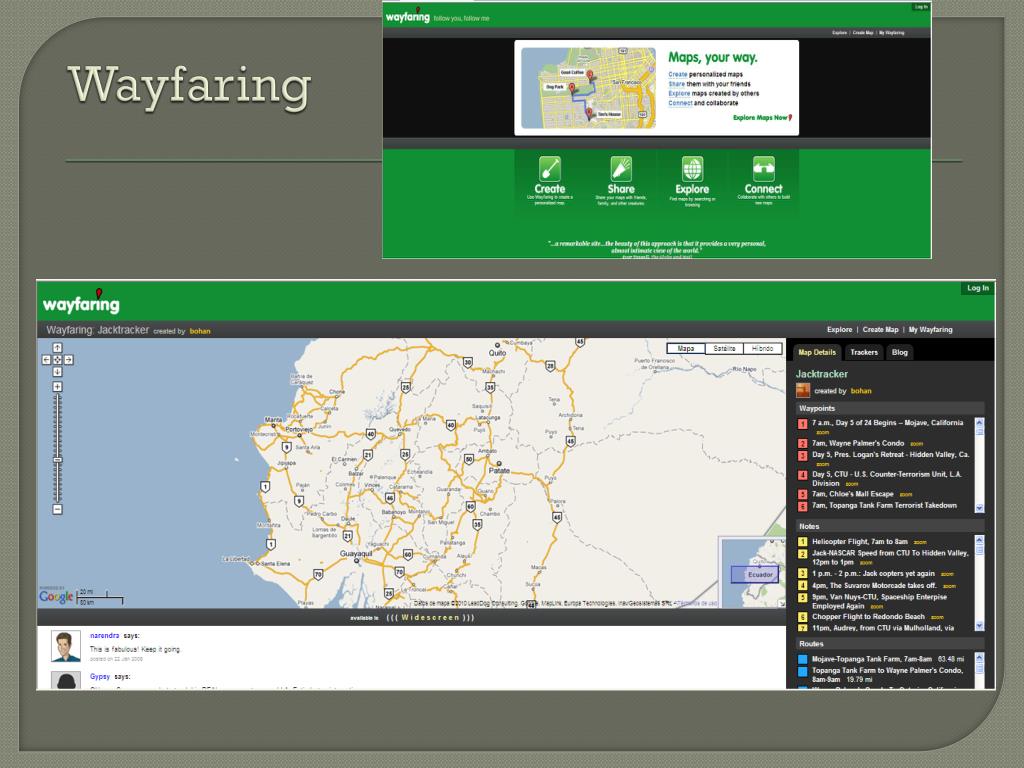1024x768 pixels.
Task: Click up arrow of the Notes list scrollbar
Action: (979, 540)
